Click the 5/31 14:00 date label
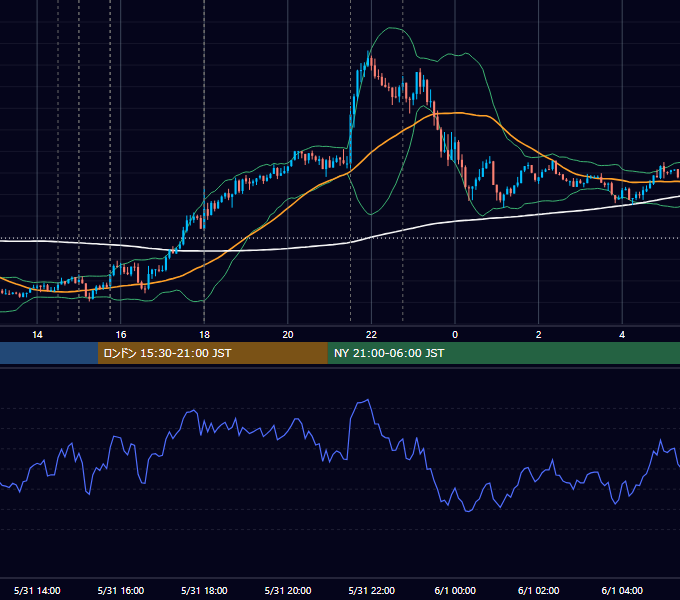This screenshot has height=600, width=680. 37,590
